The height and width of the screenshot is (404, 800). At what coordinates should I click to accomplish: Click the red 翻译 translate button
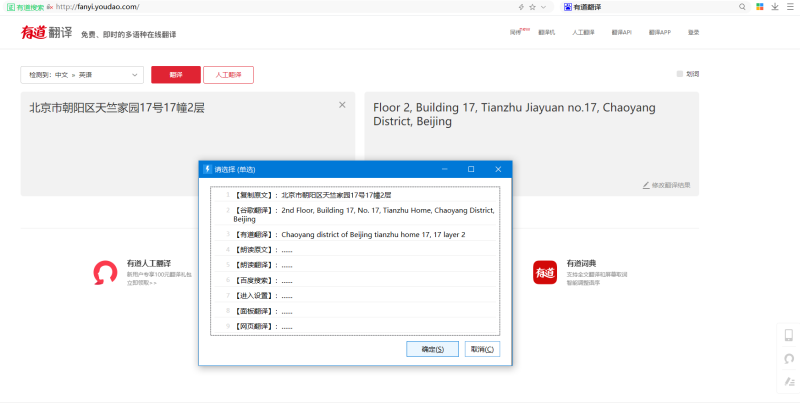176,75
